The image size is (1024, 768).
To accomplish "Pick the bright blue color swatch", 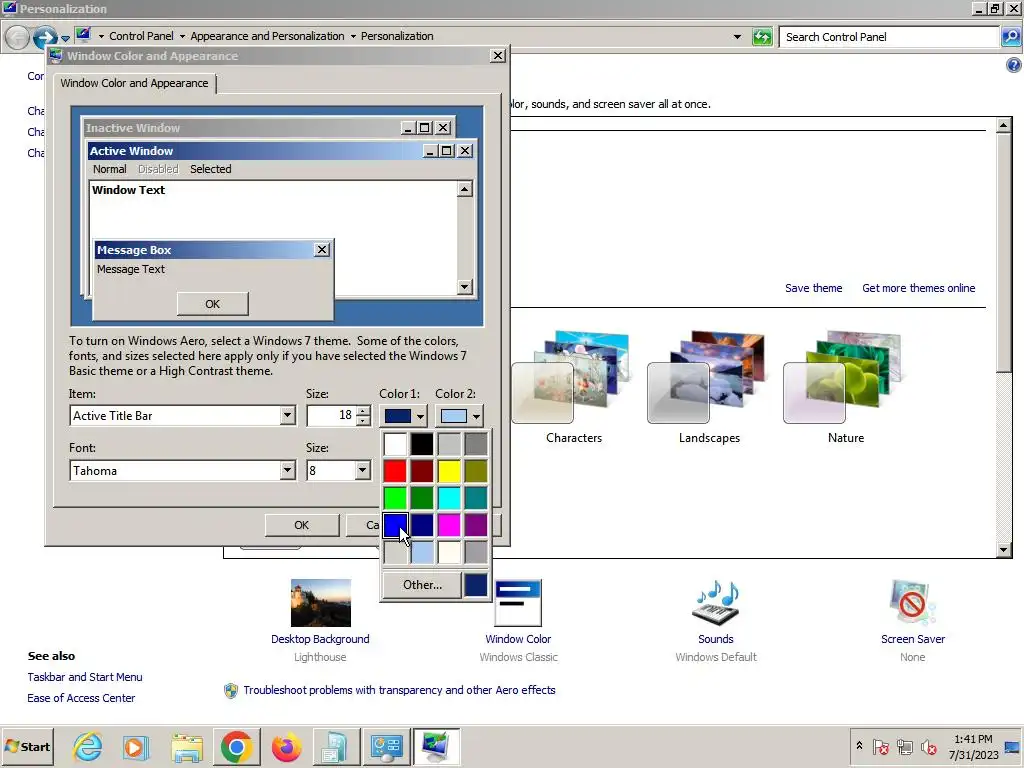I will 395,525.
